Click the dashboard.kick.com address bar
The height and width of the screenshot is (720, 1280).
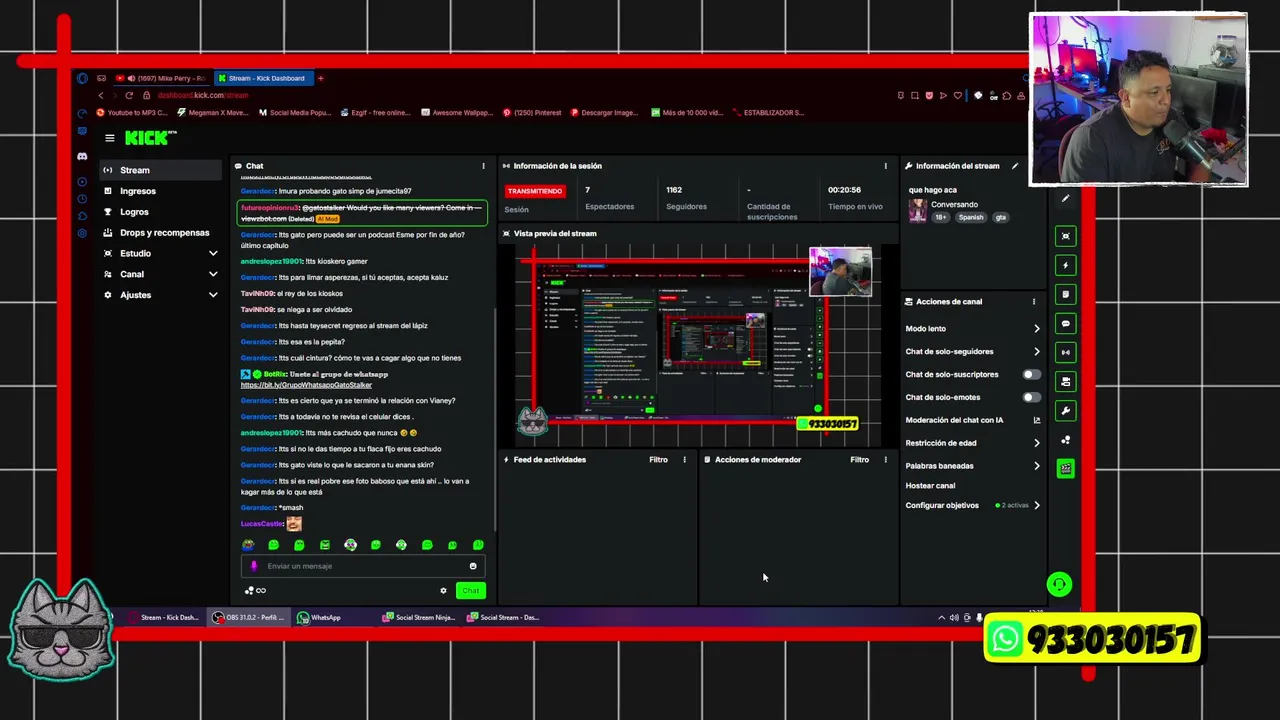pos(202,95)
